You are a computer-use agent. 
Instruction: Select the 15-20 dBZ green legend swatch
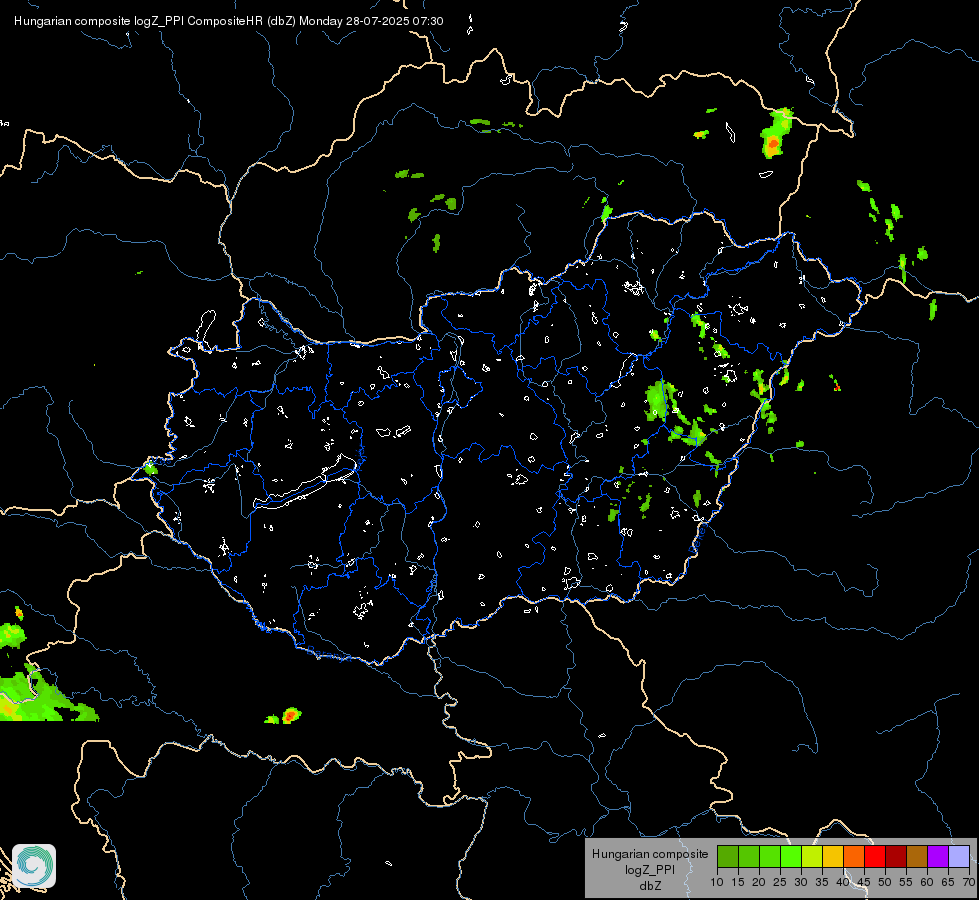point(749,856)
